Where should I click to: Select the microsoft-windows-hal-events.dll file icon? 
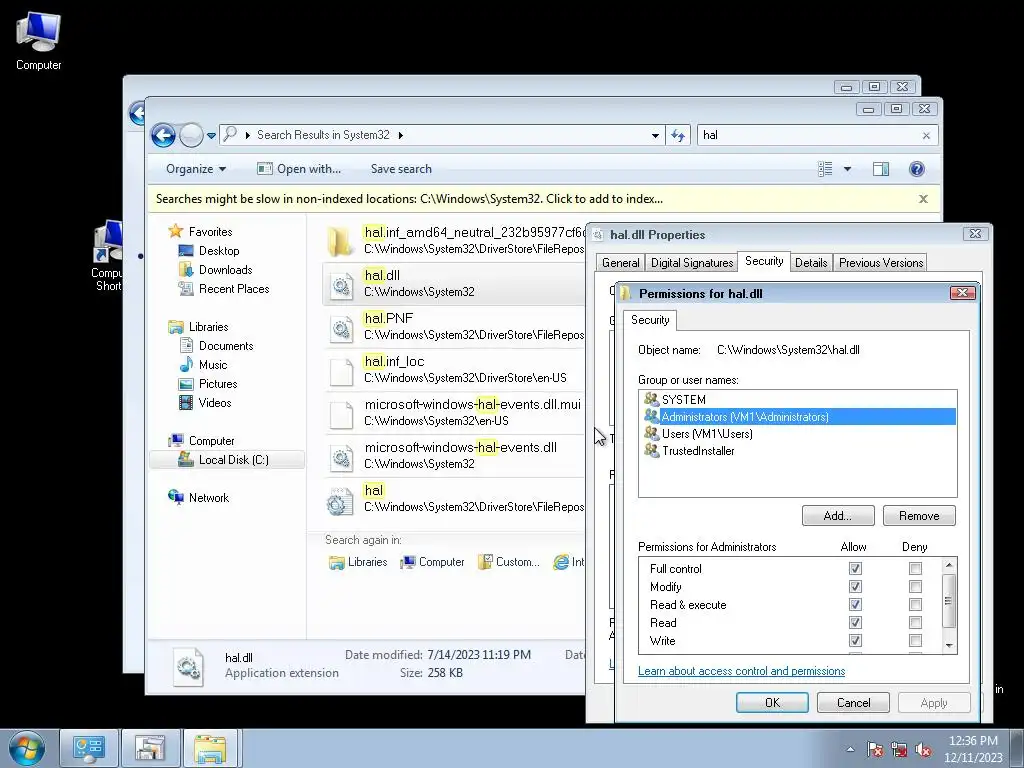click(x=340, y=456)
